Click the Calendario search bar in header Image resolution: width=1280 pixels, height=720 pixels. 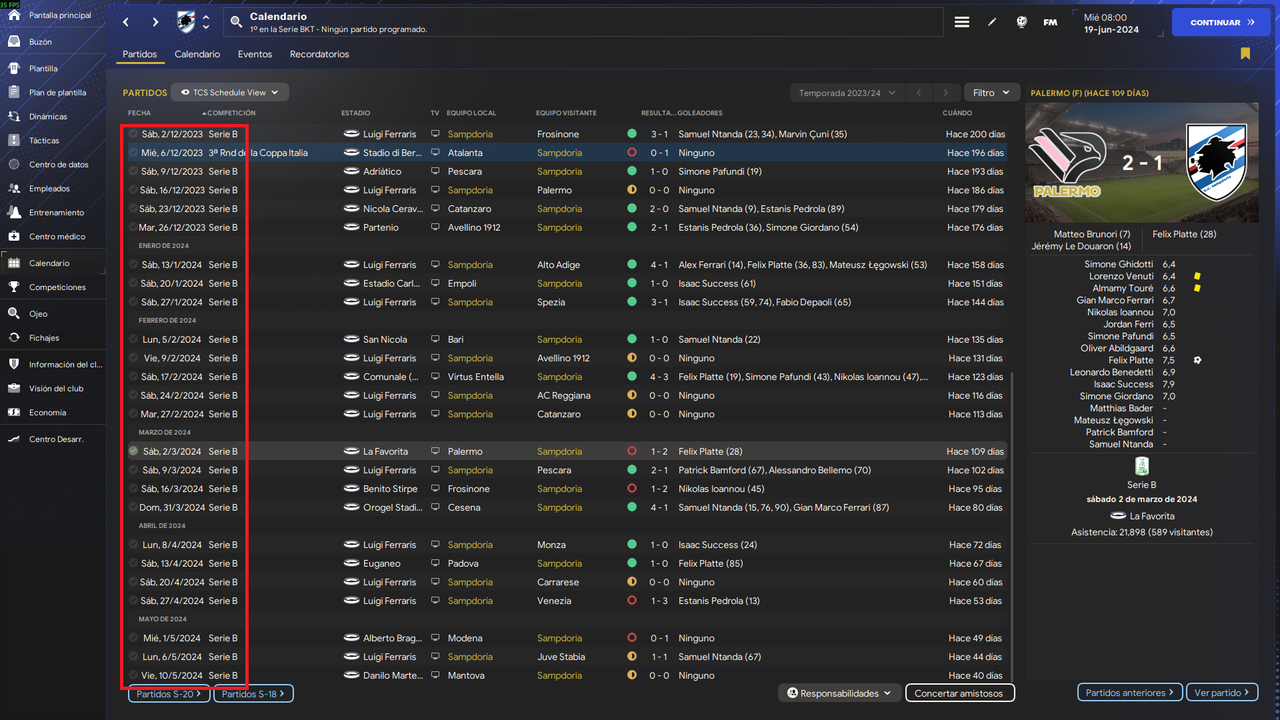tap(583, 22)
